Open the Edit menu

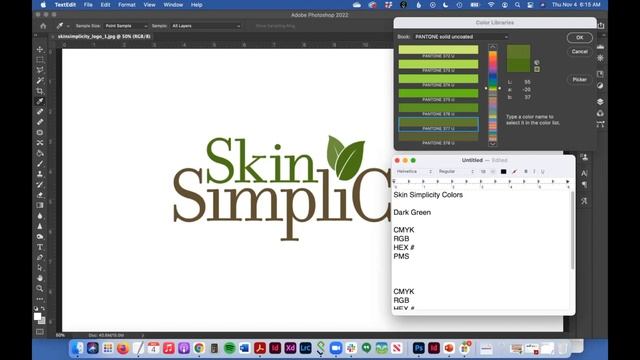point(105,5)
